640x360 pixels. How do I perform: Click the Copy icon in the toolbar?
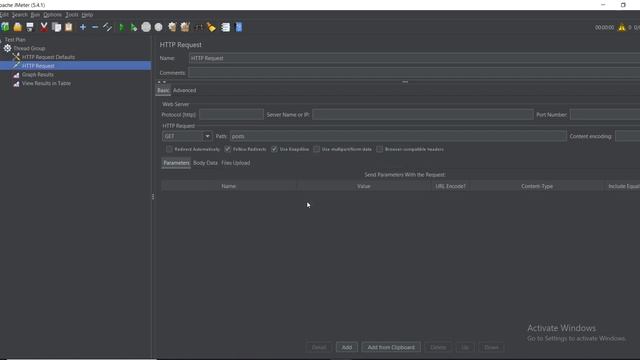[x=56, y=27]
